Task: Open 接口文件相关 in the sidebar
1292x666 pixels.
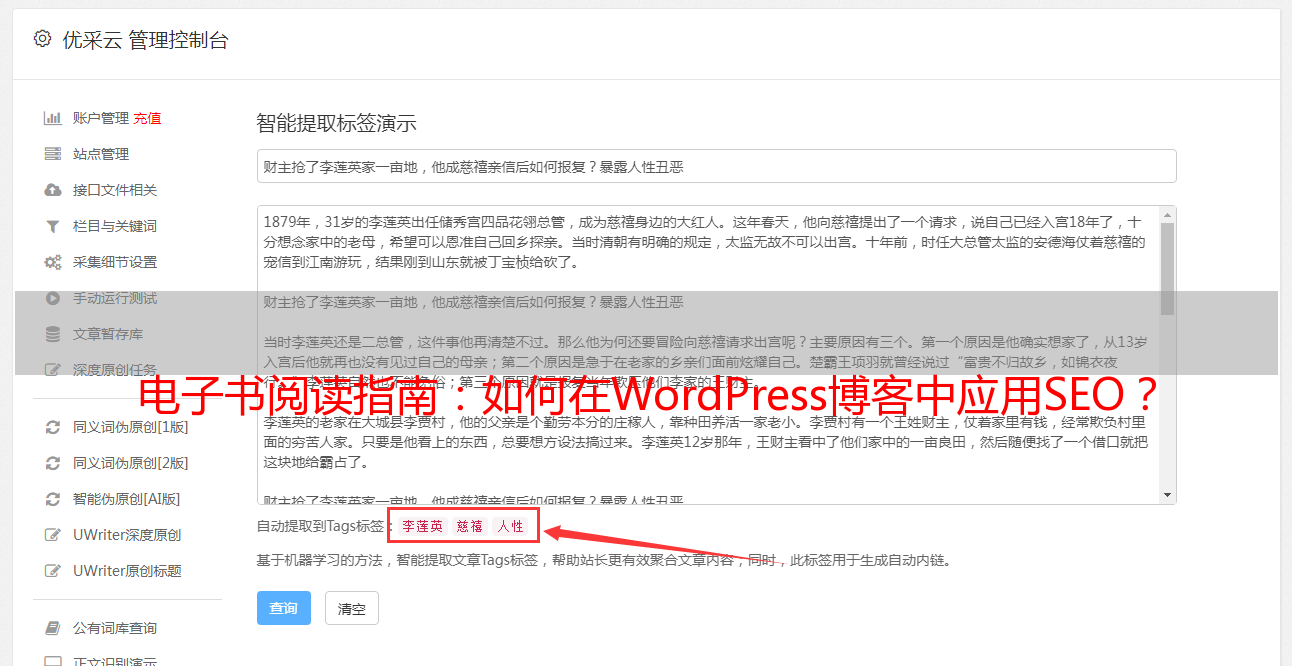Action: 115,190
